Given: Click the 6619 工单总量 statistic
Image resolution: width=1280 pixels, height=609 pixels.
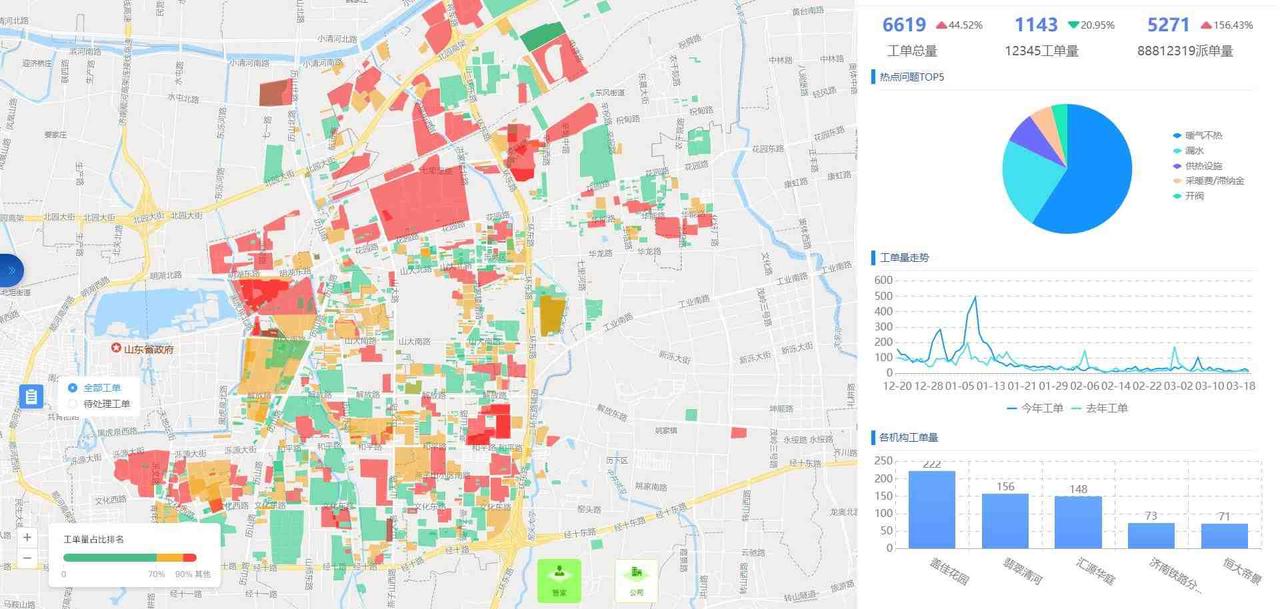Looking at the screenshot, I should point(904,25).
